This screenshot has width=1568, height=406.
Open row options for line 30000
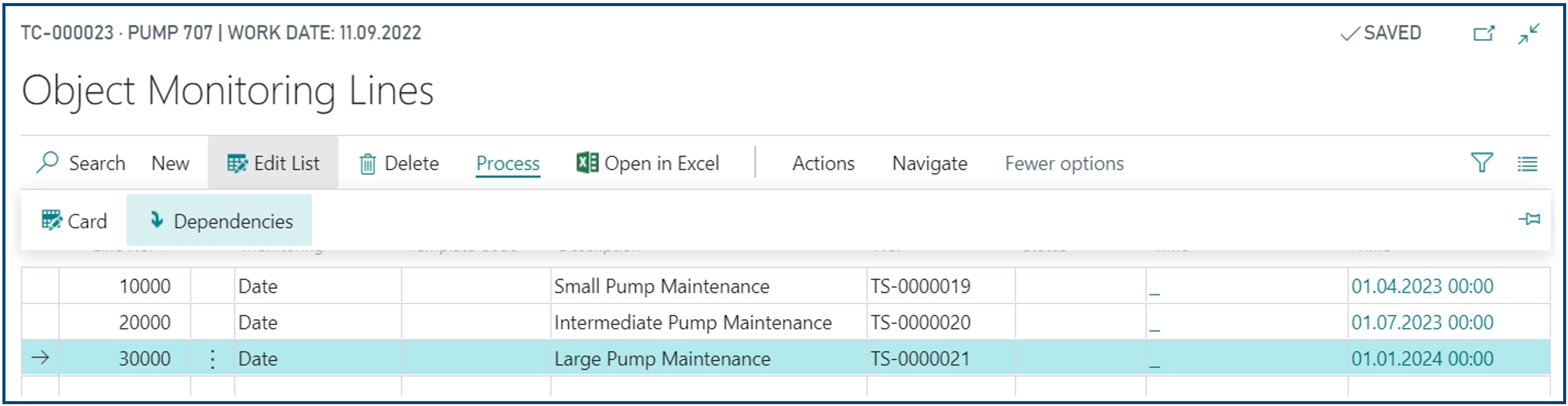click(x=212, y=359)
